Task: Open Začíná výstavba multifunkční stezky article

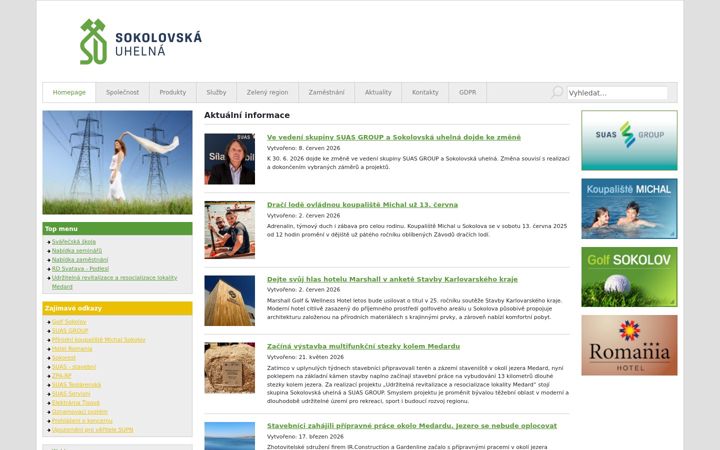Action: point(363,346)
